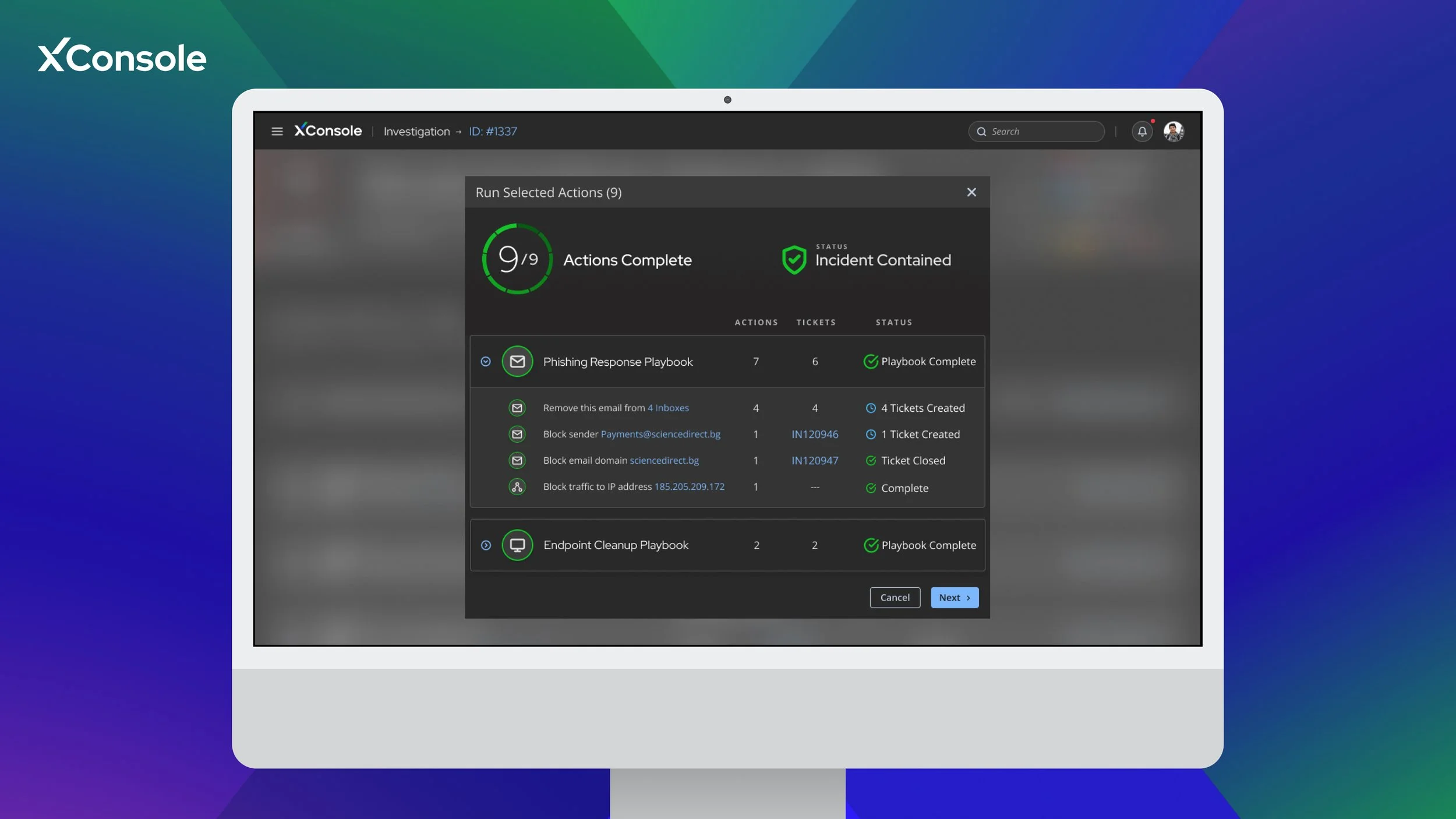
Task: Click the network icon beside Block traffic row
Action: 517,487
